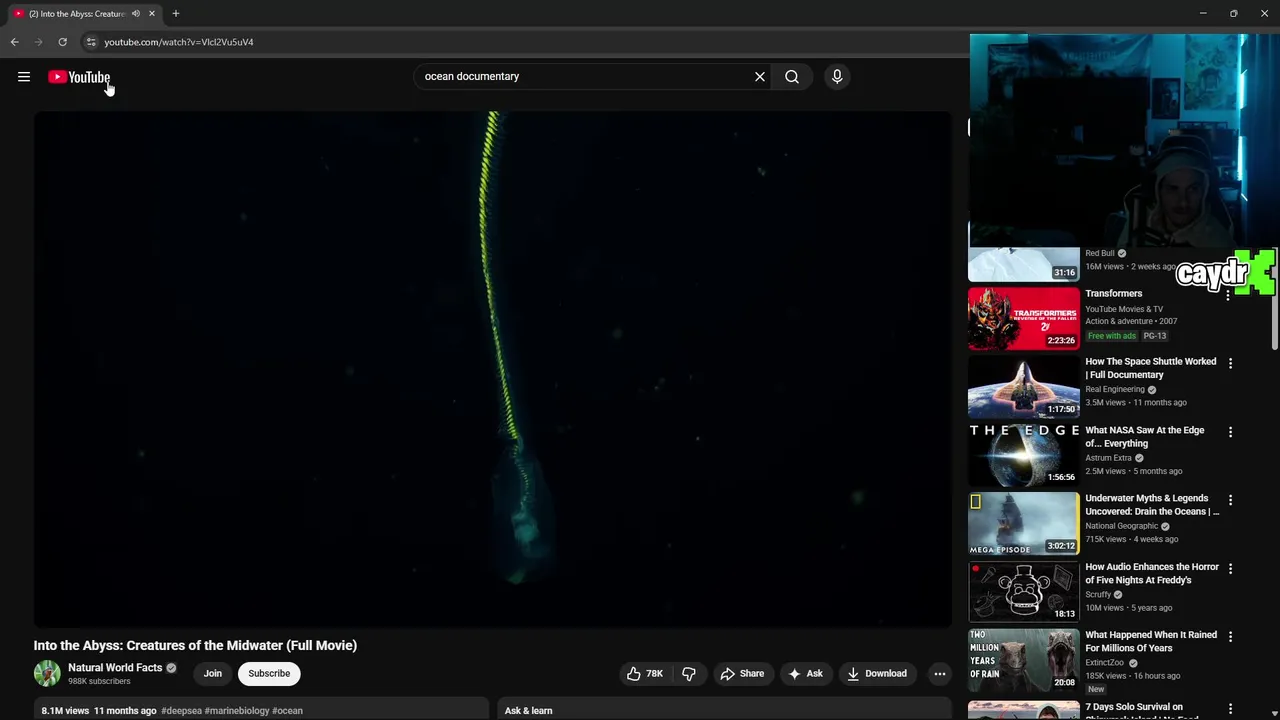Open Rained For Millions Of Years thumbnail
This screenshot has height=720, width=1280.
click(1024, 660)
